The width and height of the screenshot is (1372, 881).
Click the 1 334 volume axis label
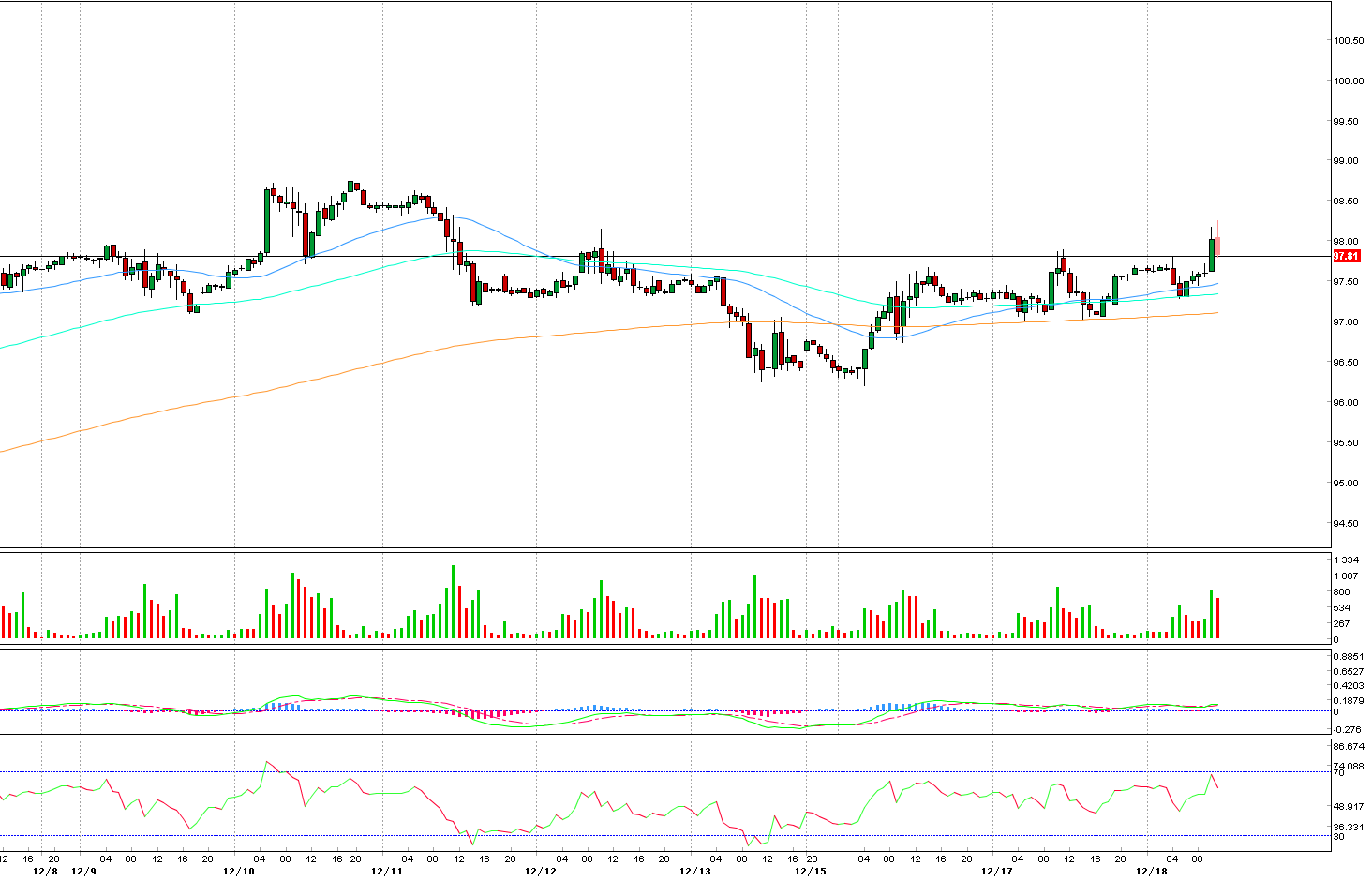click(1347, 560)
